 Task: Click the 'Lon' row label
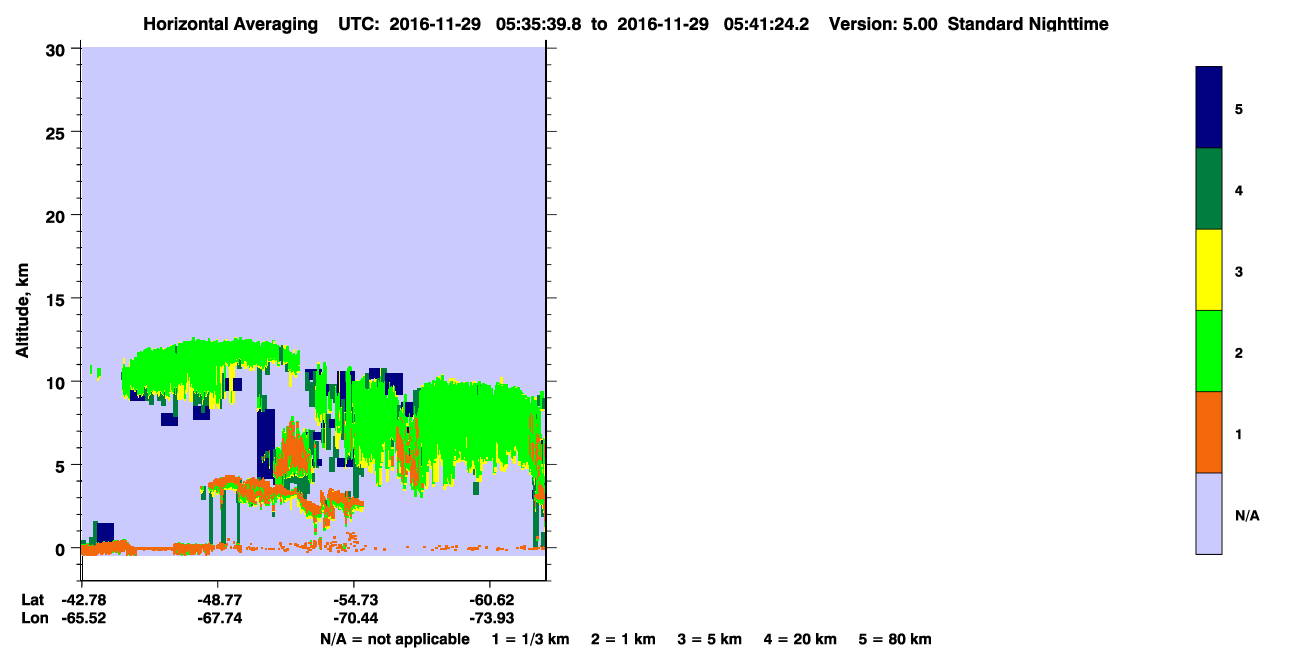[x=33, y=618]
